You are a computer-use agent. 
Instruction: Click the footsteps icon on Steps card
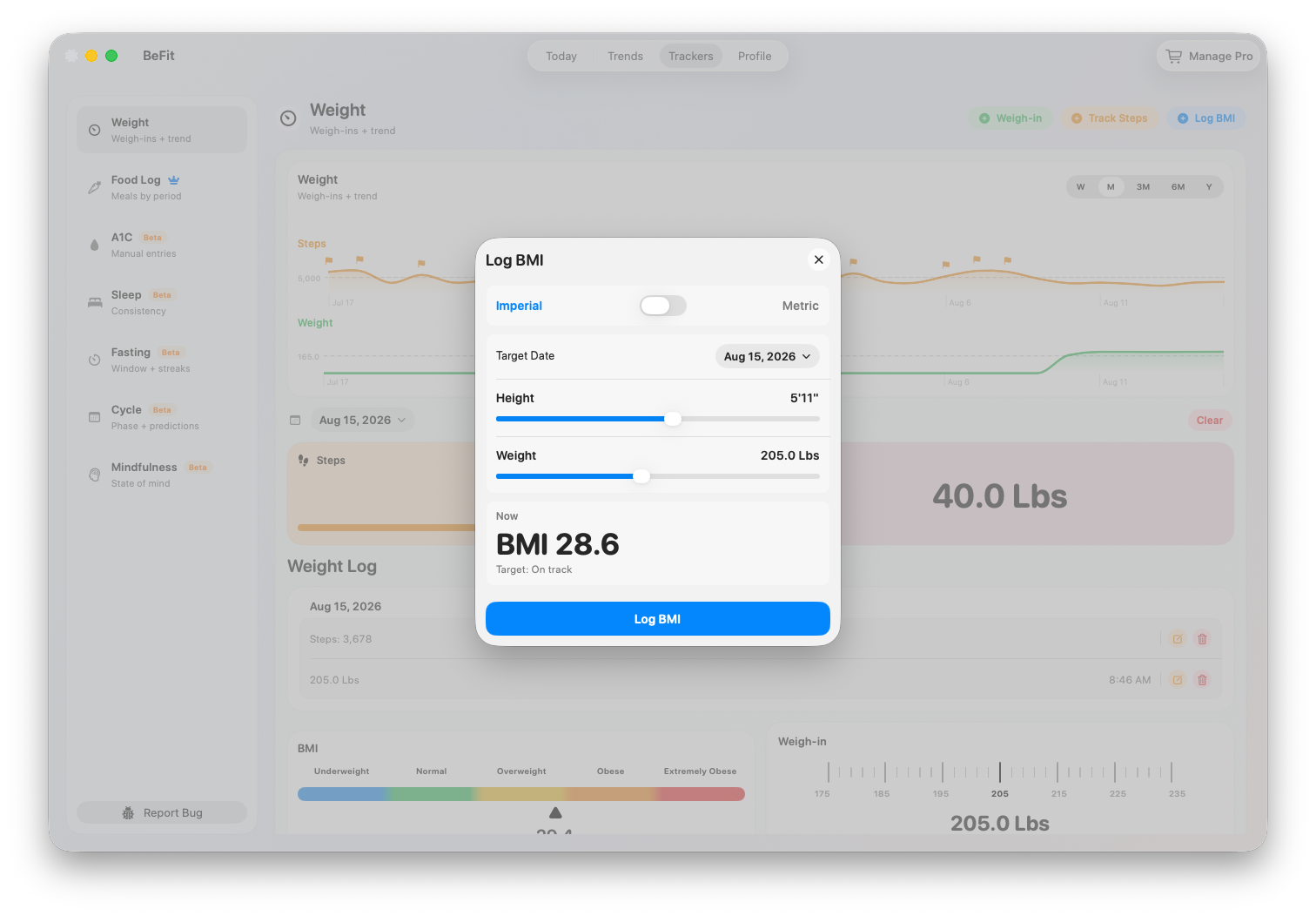304,460
